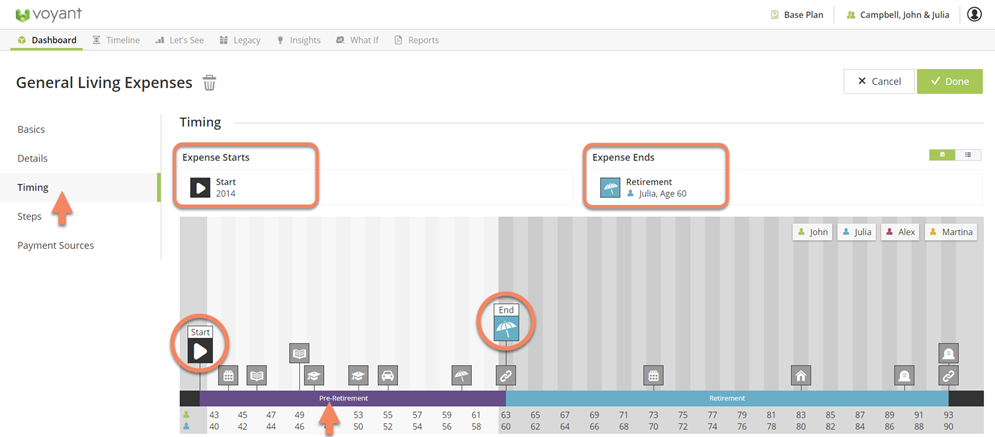Viewport: 995px width, 437px height.
Task: Select the calendar event icon at age 73
Action: (653, 376)
